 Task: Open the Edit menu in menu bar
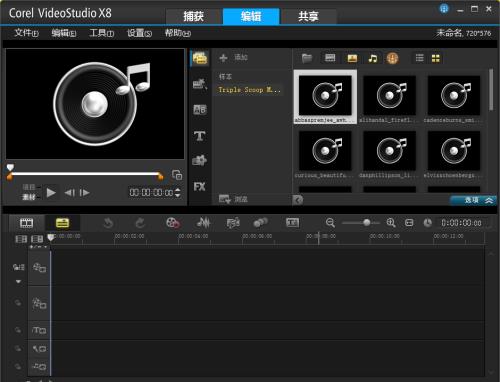click(64, 33)
